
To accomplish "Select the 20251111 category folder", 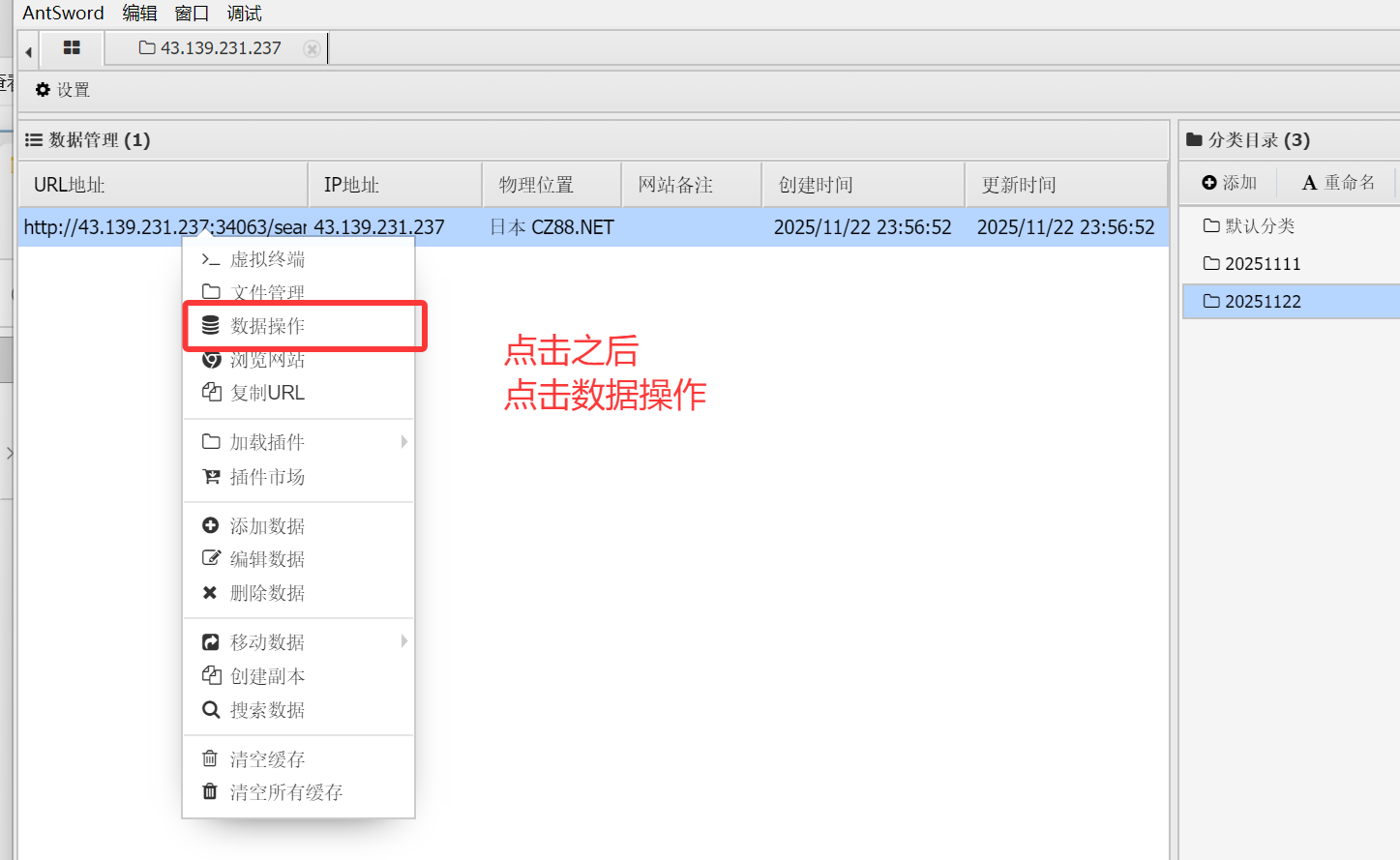I will [1291, 263].
